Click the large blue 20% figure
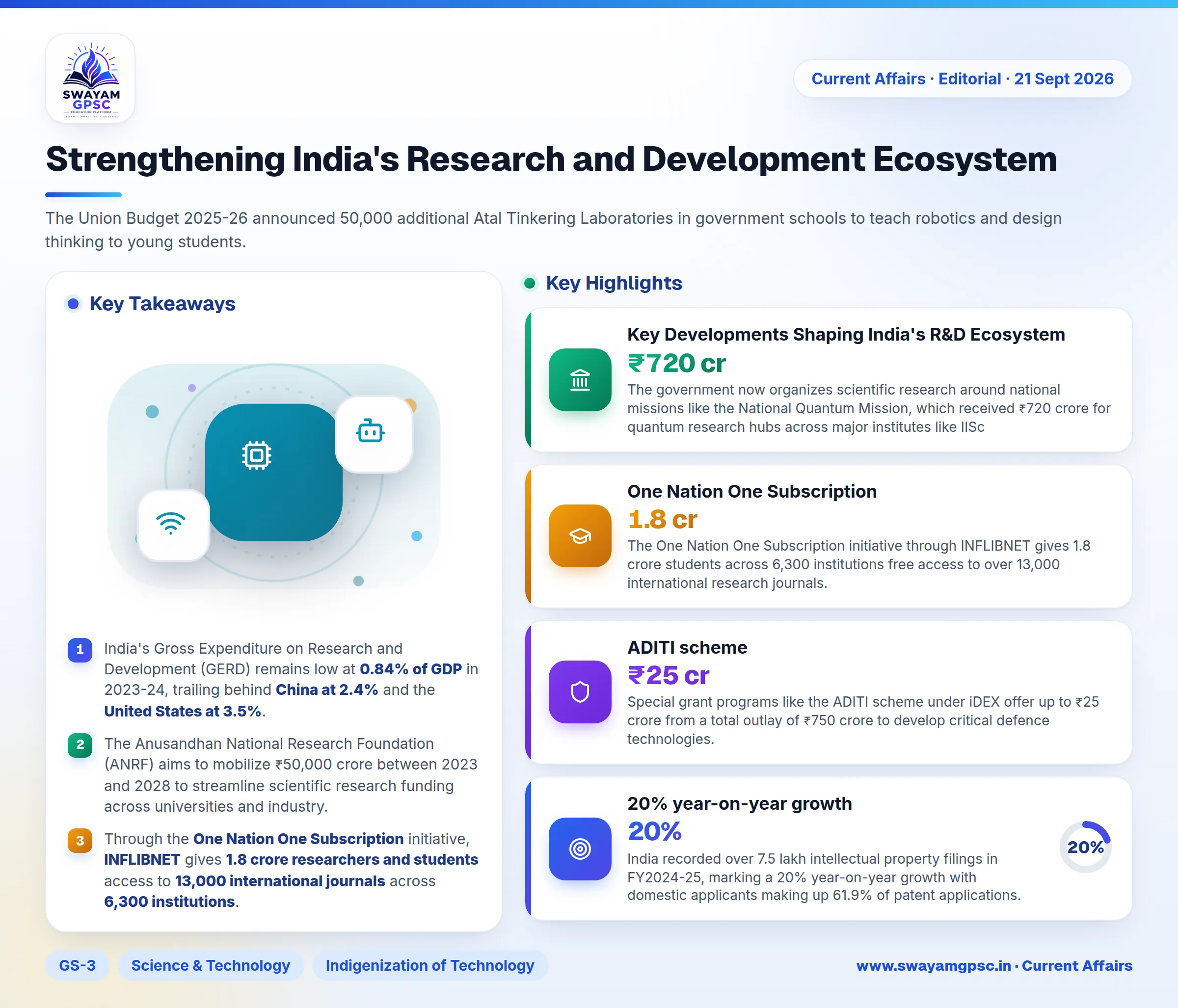The width and height of the screenshot is (1178, 1008). 654,832
